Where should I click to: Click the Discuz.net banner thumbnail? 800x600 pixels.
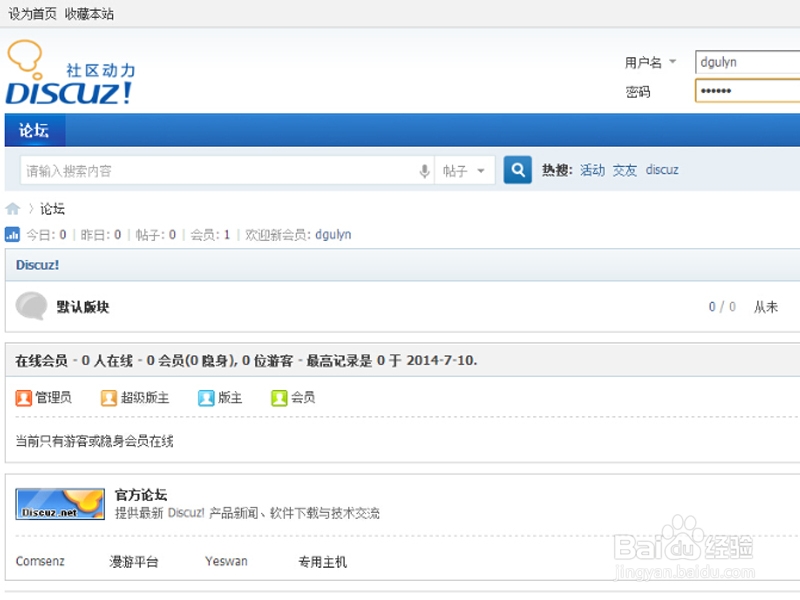60,504
